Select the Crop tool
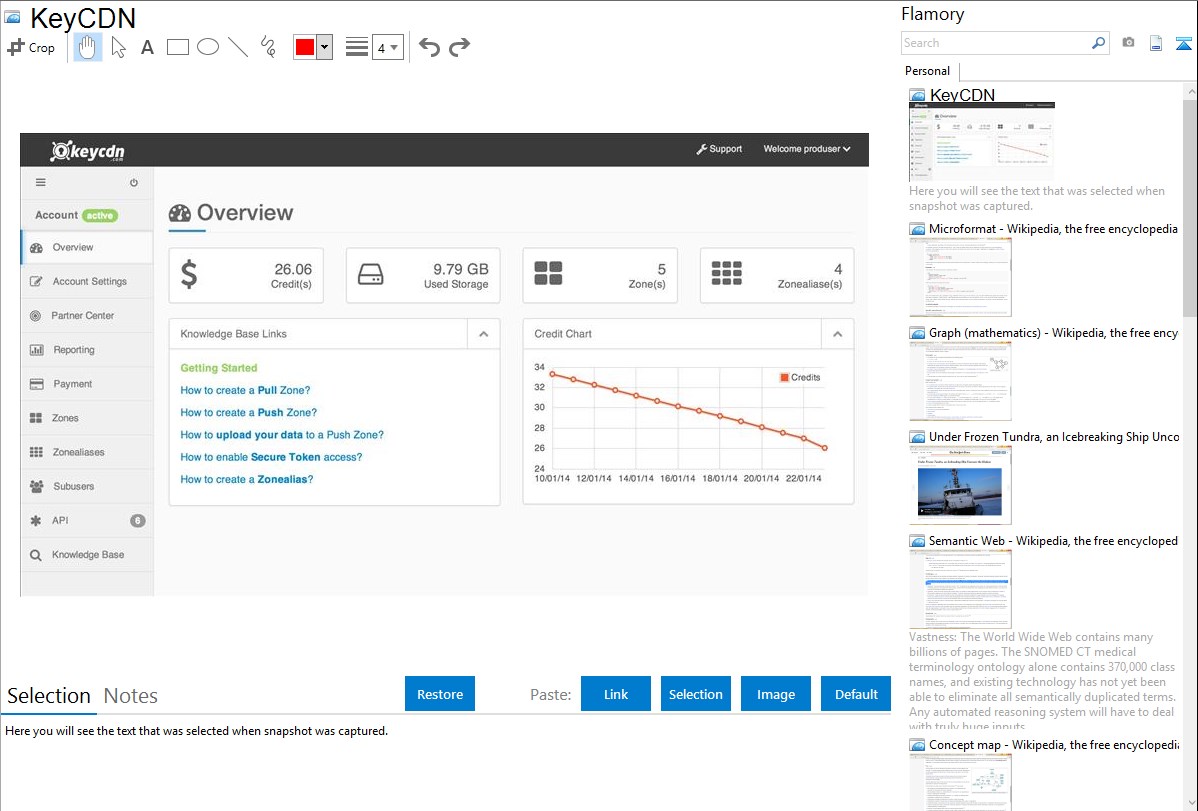Image resolution: width=1198 pixels, height=811 pixels. pyautogui.click(x=31, y=47)
